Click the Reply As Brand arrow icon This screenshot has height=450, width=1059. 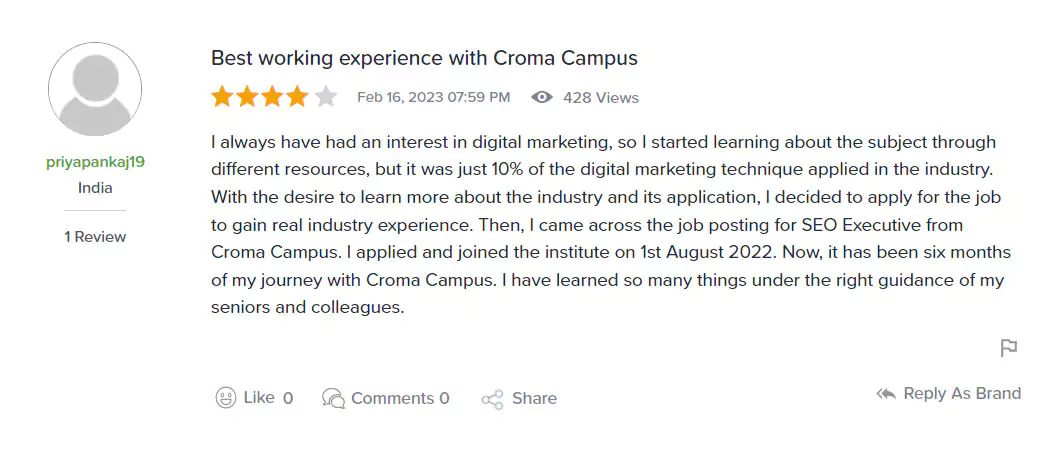click(x=885, y=394)
